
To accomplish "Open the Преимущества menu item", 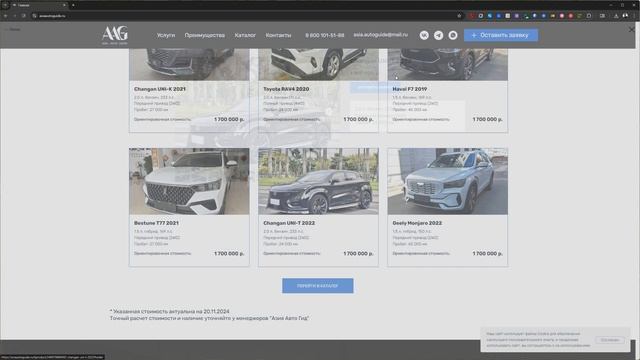I will pos(204,35).
